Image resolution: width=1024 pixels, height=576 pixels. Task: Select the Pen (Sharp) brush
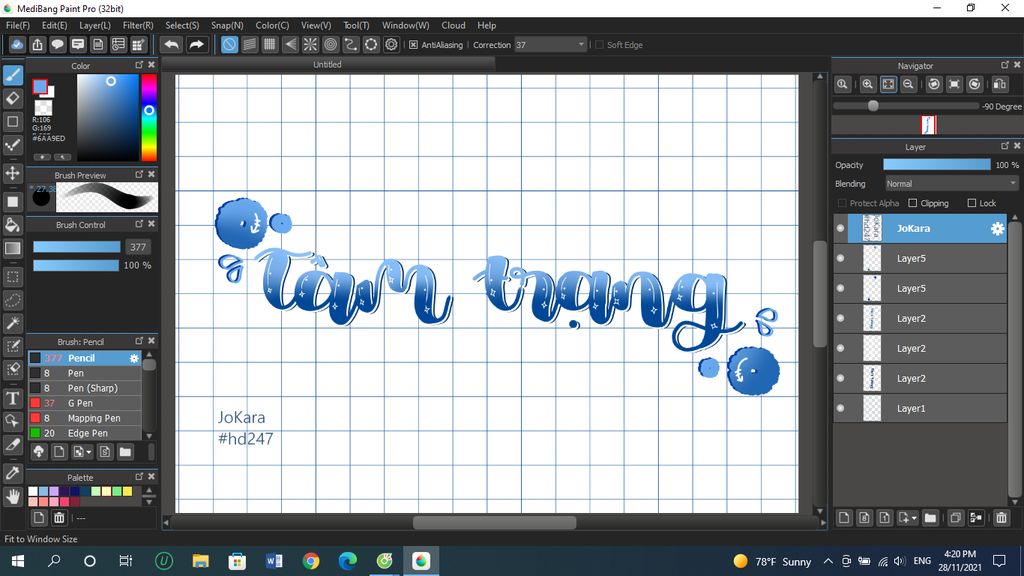(x=84, y=388)
